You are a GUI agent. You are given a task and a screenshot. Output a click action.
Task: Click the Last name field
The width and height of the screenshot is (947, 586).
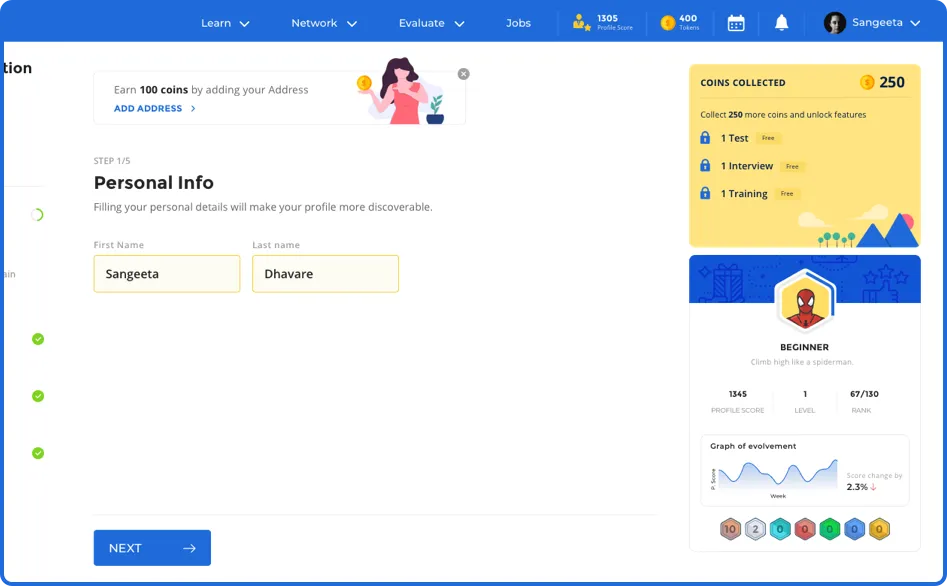(326, 274)
